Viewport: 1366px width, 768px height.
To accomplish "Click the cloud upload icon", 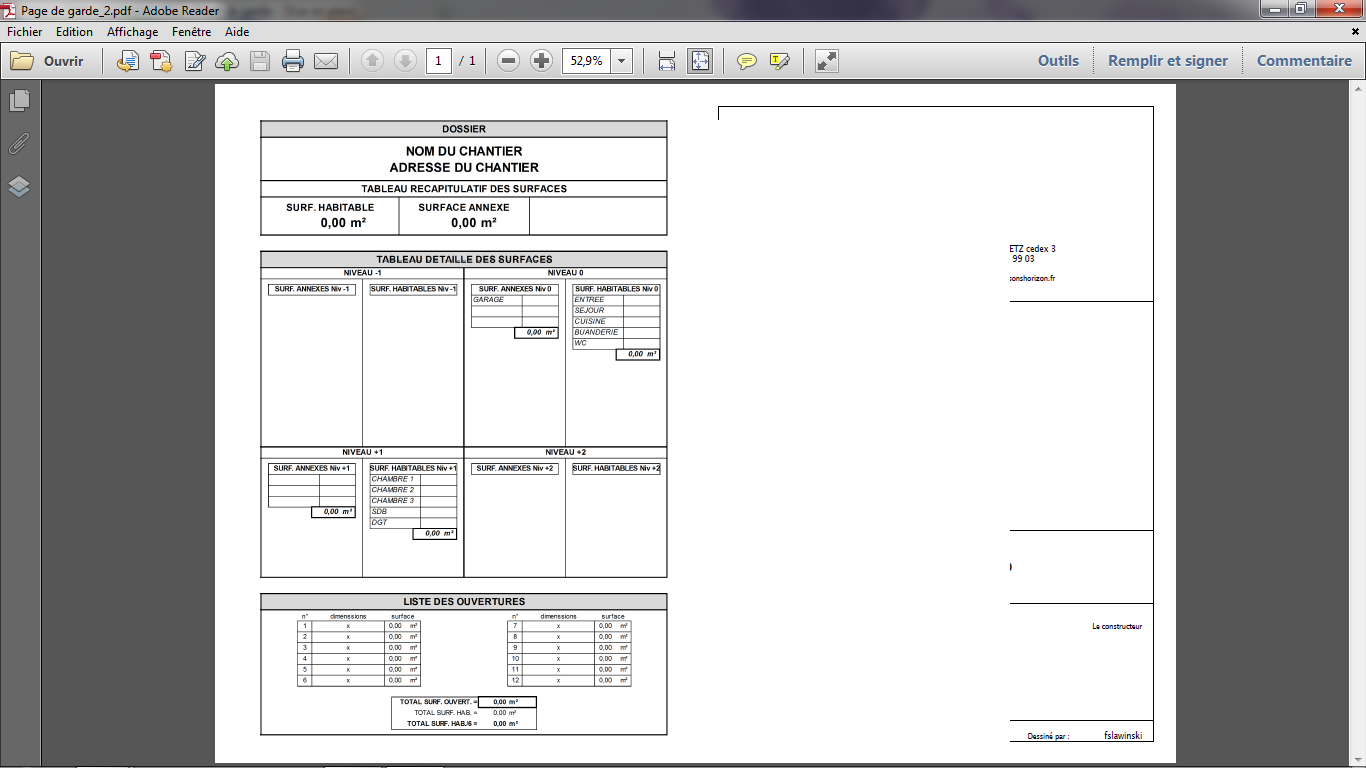I will pos(227,61).
